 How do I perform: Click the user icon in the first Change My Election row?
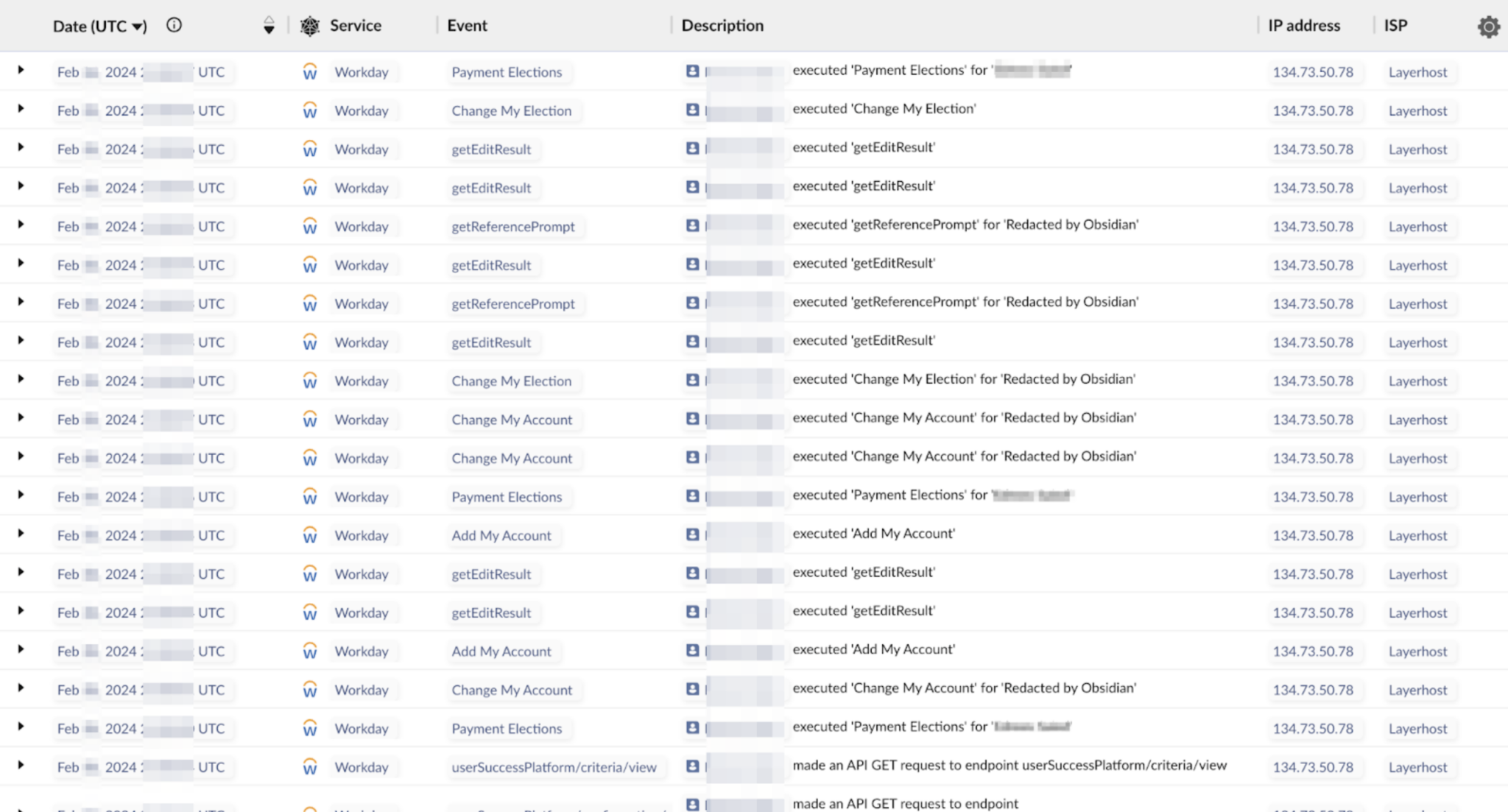[692, 110]
